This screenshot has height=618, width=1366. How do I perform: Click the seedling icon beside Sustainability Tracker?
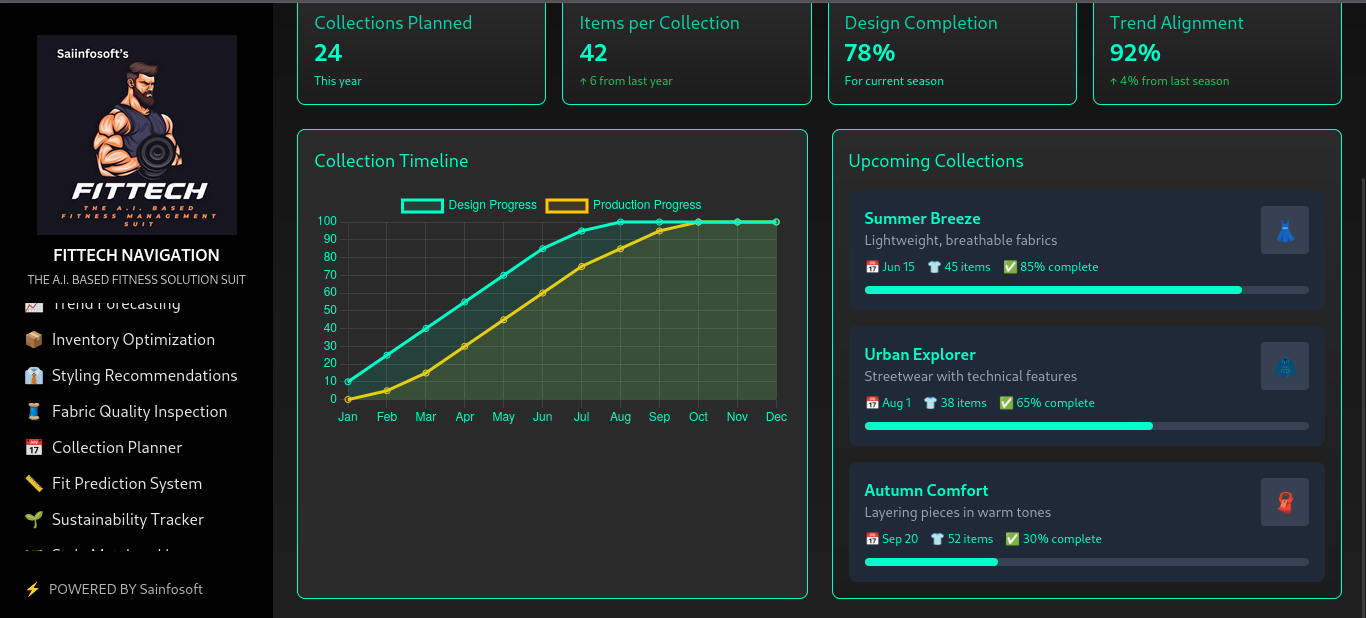(34, 520)
